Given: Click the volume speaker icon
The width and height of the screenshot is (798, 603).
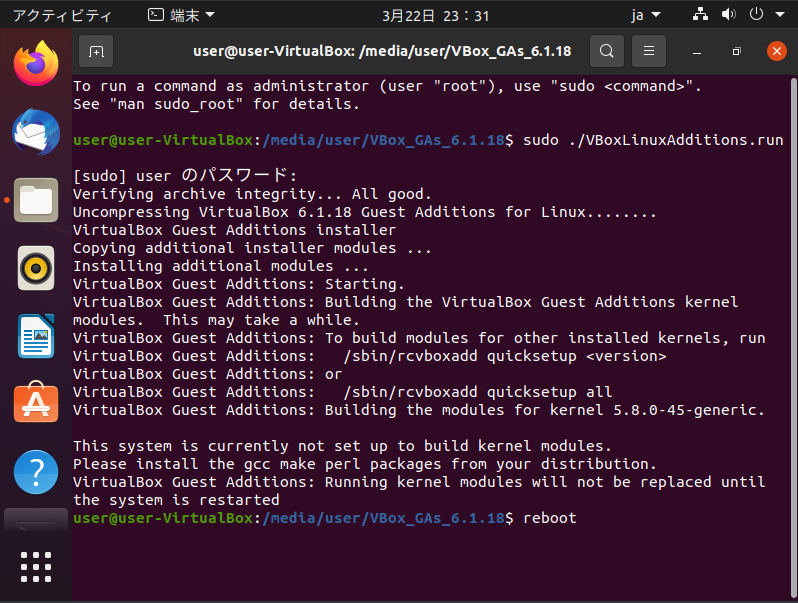Looking at the screenshot, I should [728, 14].
